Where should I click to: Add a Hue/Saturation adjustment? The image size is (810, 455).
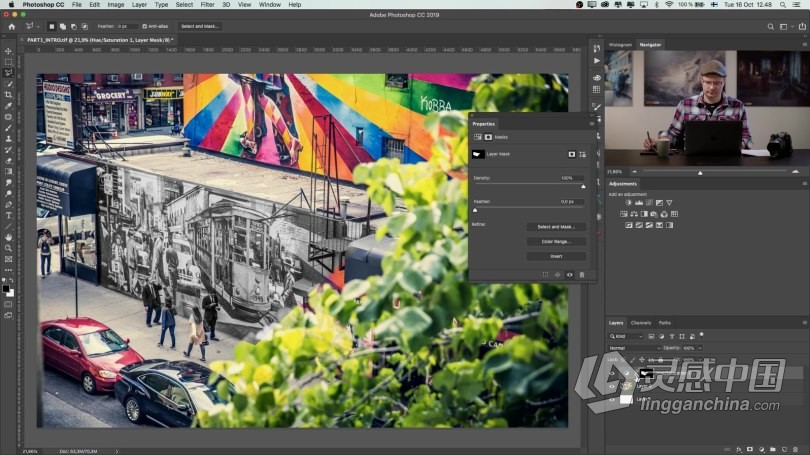click(624, 214)
